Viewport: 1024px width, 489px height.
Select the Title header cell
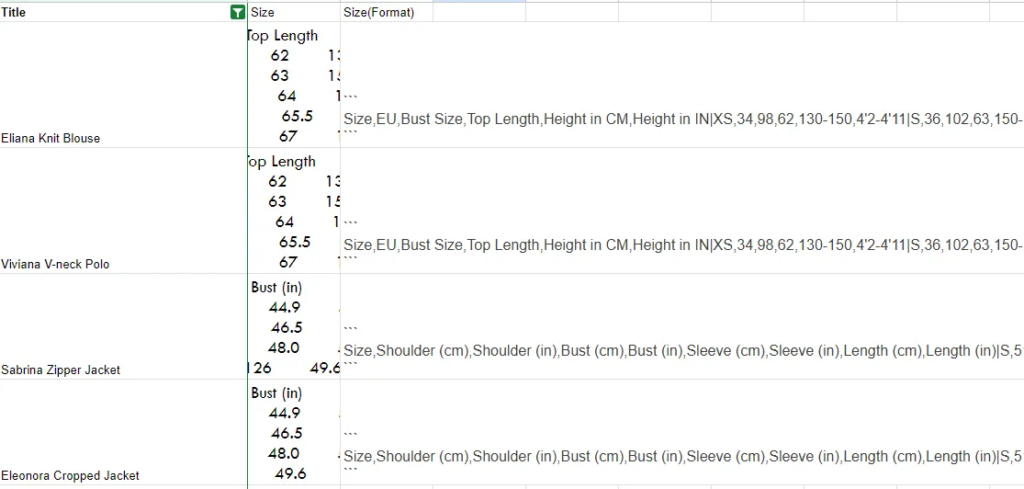click(x=123, y=12)
